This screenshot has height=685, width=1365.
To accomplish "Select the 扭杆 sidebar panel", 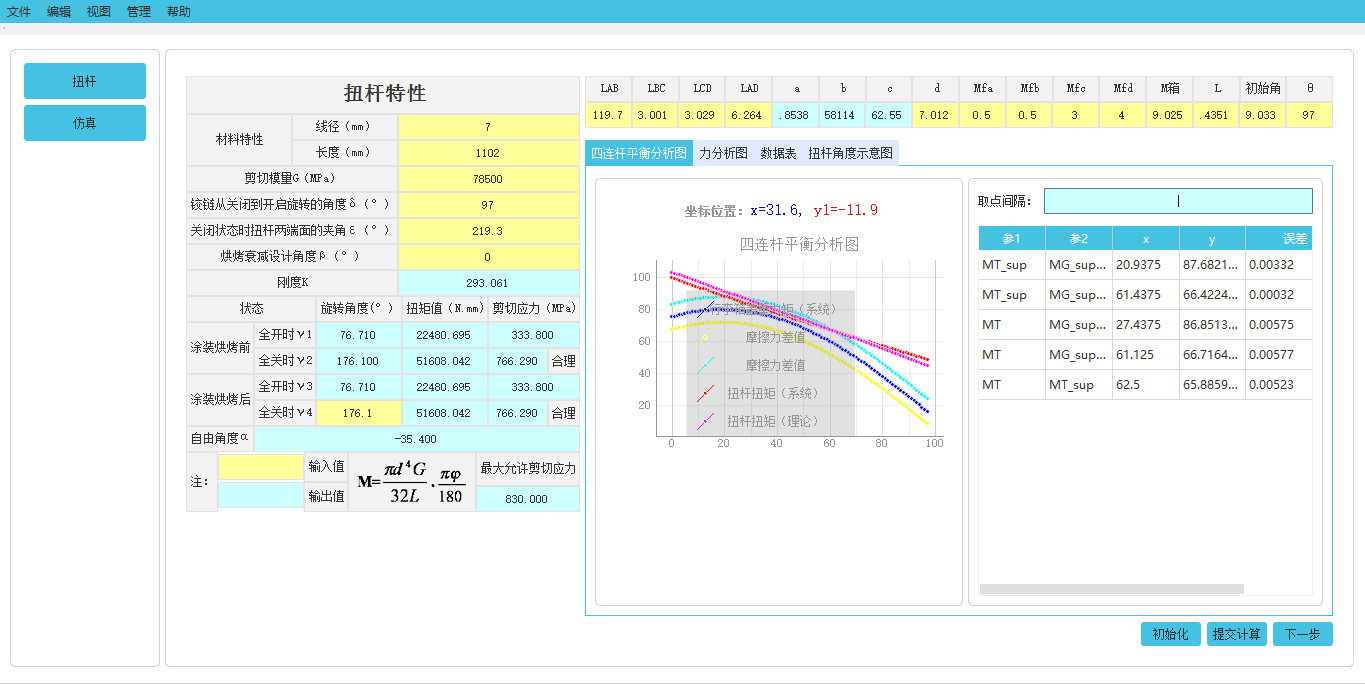I will (x=84, y=80).
